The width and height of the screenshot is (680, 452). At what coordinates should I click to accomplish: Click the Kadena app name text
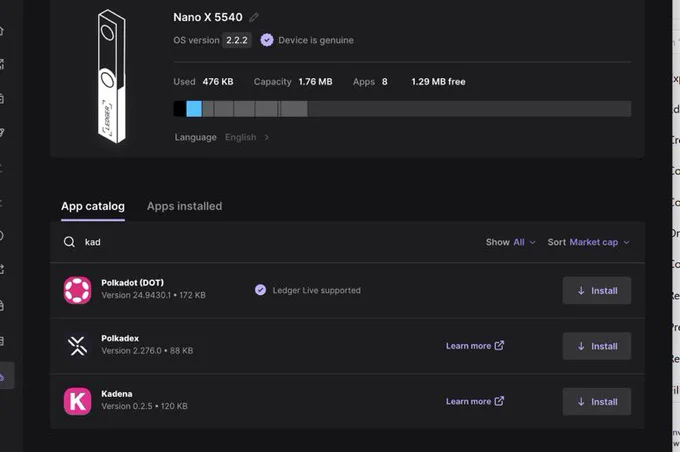[x=117, y=394]
